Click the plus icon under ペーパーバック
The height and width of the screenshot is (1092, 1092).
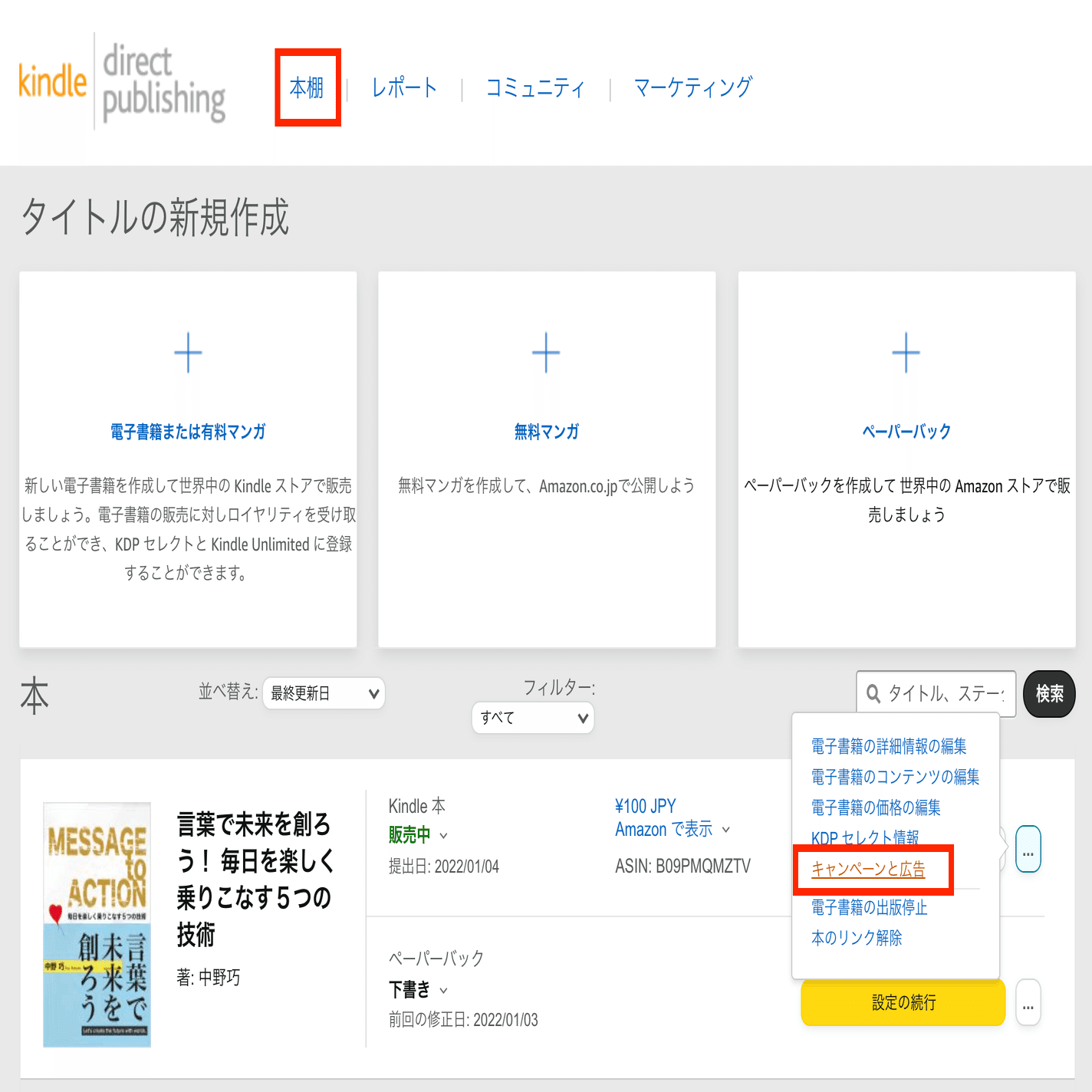pyautogui.click(x=906, y=353)
